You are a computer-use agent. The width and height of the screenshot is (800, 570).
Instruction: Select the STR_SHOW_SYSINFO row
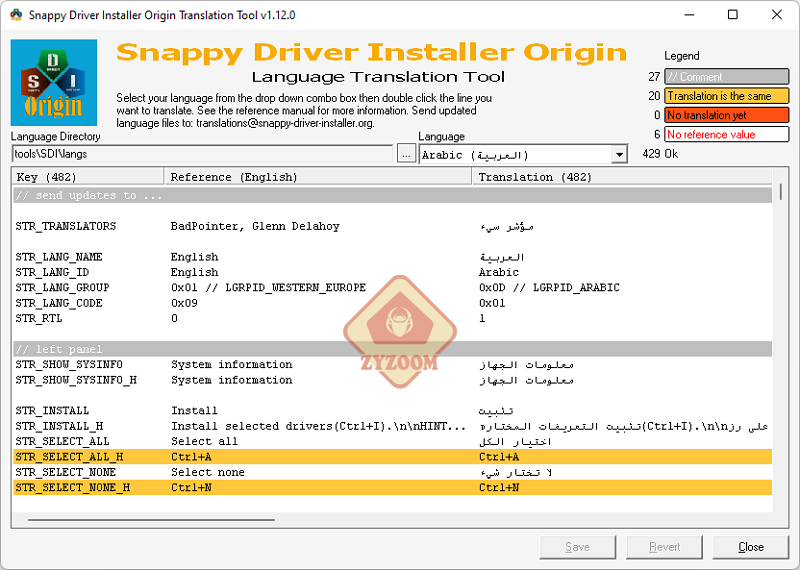(392, 364)
